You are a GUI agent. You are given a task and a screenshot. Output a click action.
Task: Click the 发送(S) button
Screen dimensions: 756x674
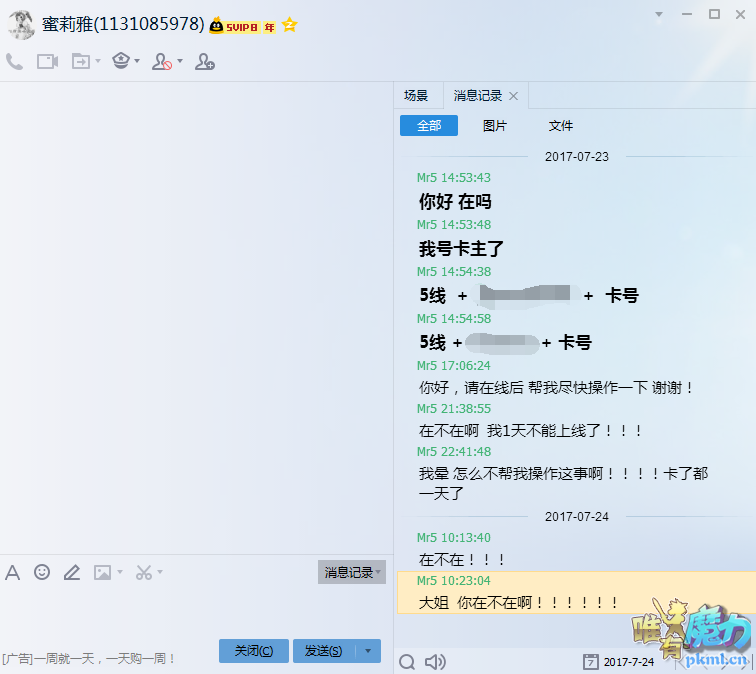click(323, 651)
